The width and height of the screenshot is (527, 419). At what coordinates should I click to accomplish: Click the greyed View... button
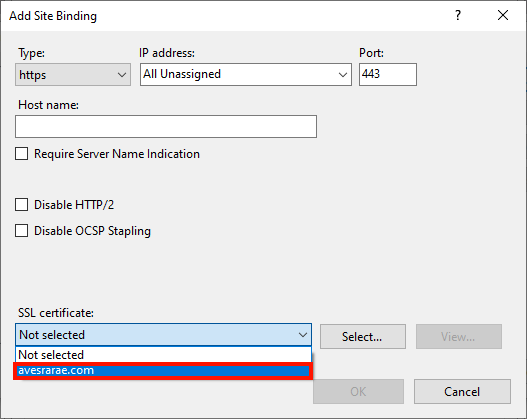click(459, 337)
